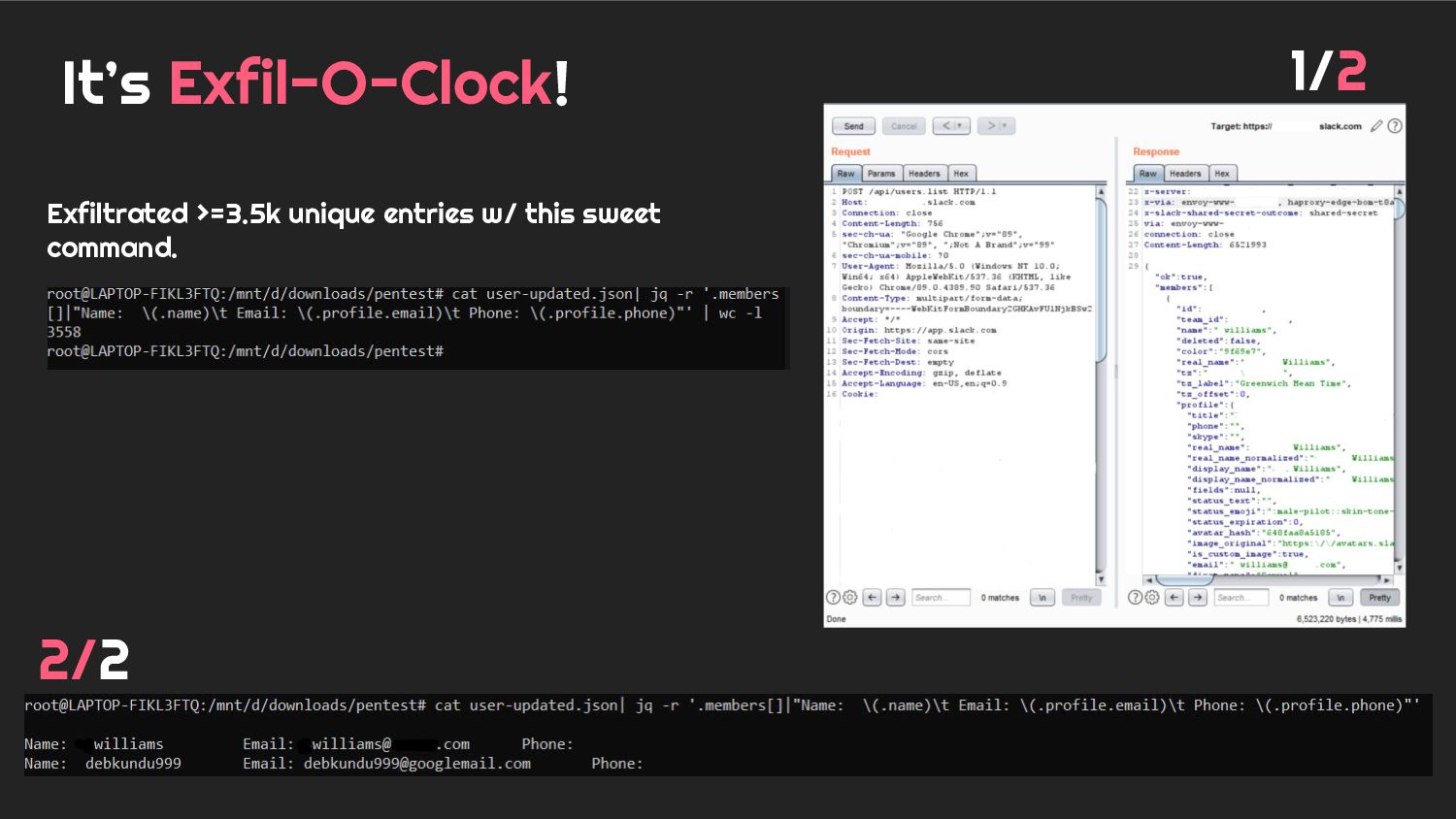Click scroll-down arrow in Request pane
The image size is (1456, 819).
click(1101, 578)
